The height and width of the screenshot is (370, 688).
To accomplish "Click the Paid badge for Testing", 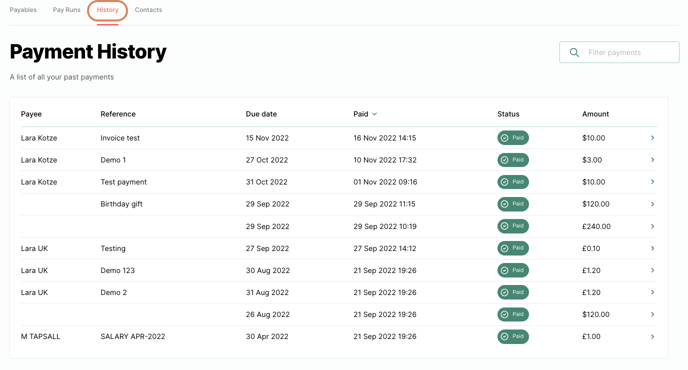I will 513,248.
